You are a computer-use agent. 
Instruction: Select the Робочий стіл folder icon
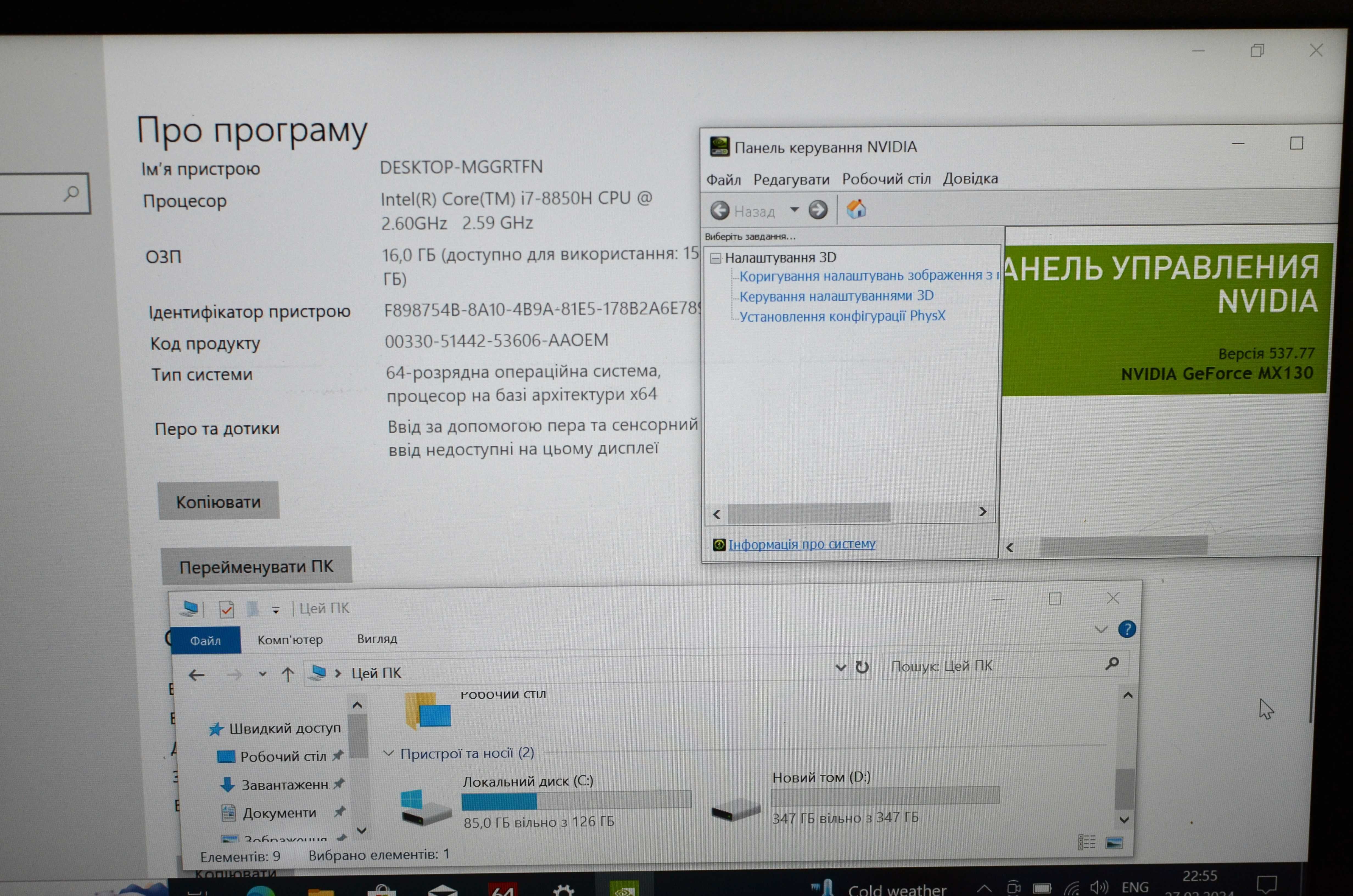point(429,711)
